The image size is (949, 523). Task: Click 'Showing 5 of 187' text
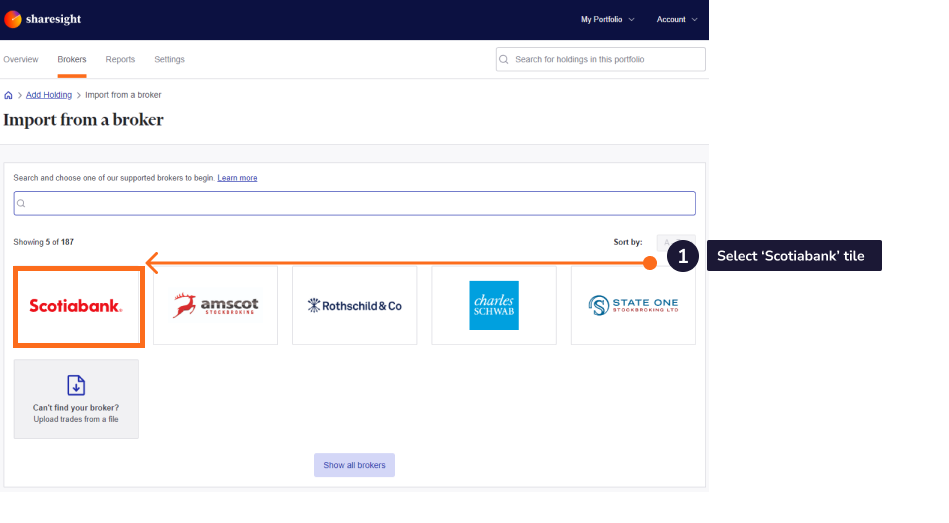click(44, 242)
